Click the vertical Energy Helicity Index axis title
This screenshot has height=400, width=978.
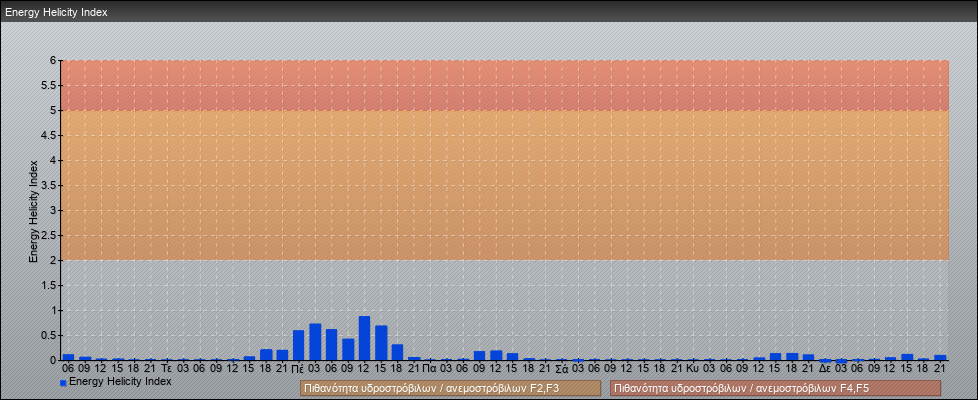(x=33, y=210)
